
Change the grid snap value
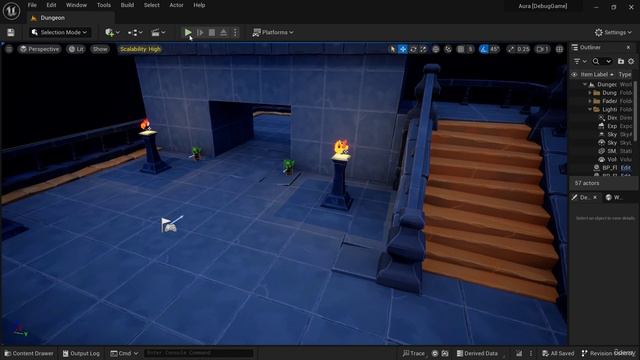pos(470,49)
